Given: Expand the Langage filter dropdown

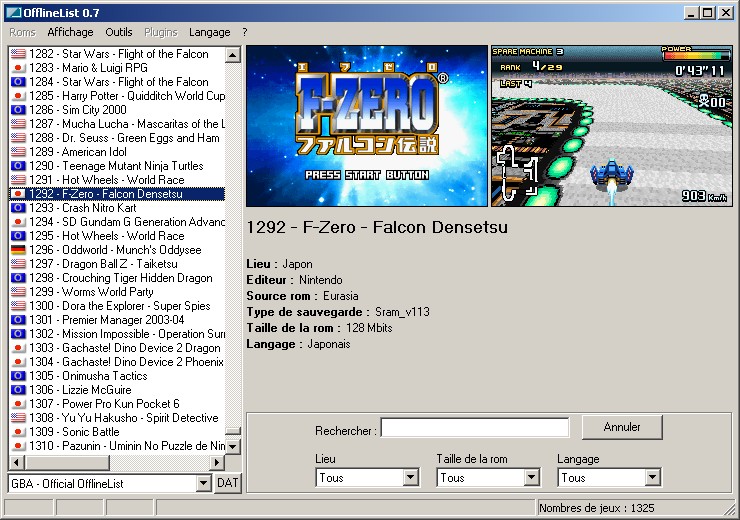Looking at the screenshot, I should [x=652, y=478].
